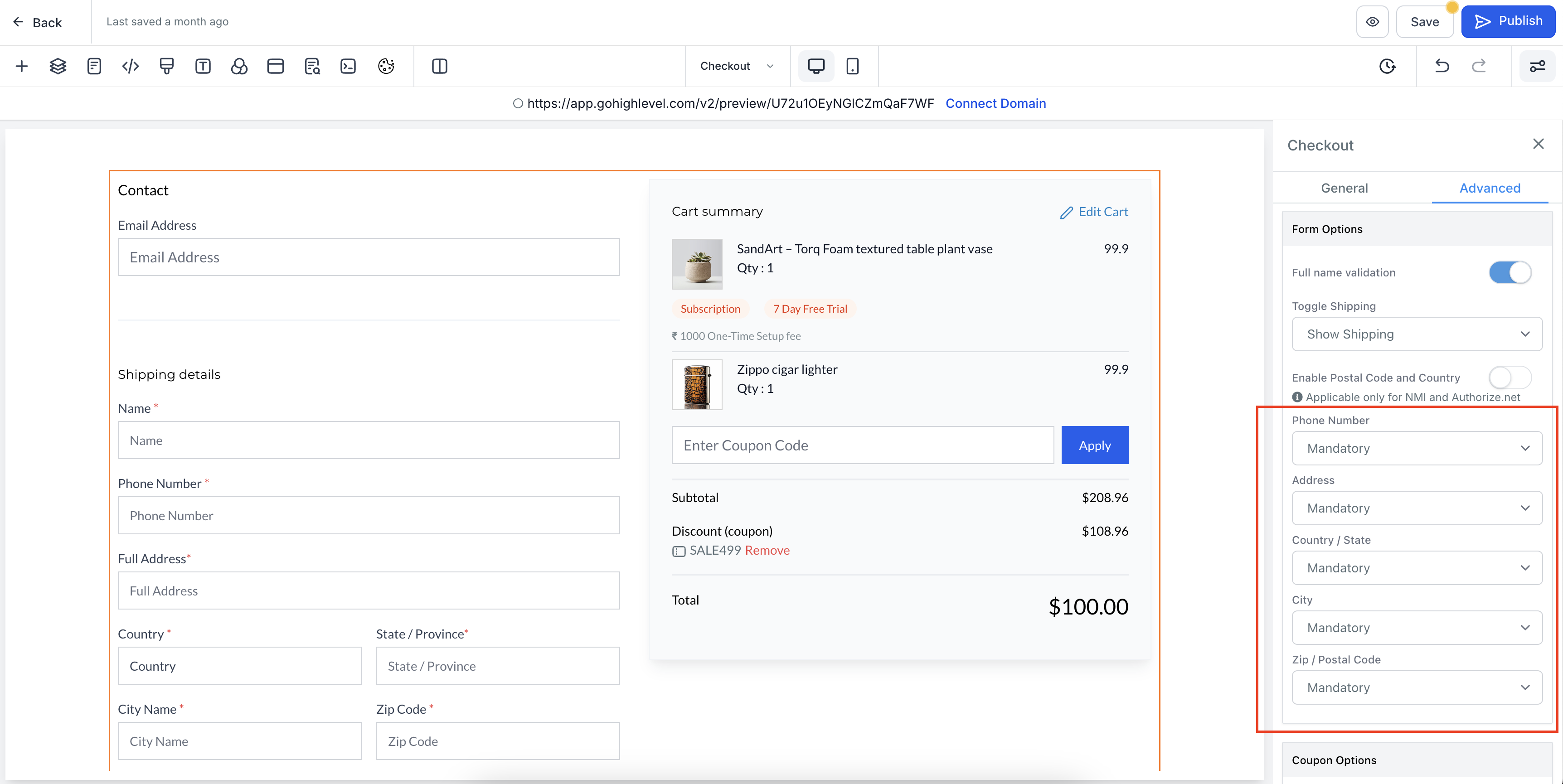Click the preview eye icon
The height and width of the screenshot is (784, 1563).
pyautogui.click(x=1373, y=22)
